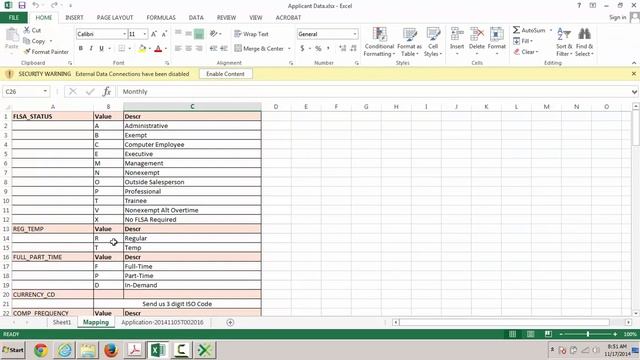This screenshot has height=360, width=640.
Task: Adjust the zoom slider in status bar
Action: (588, 334)
